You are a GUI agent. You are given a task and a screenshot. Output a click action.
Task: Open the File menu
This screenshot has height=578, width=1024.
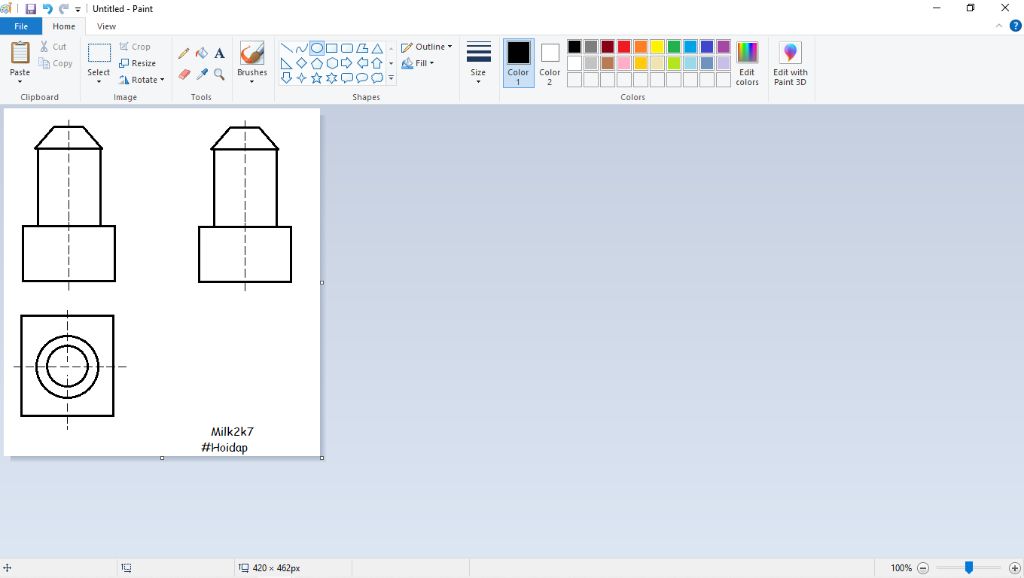(21, 26)
